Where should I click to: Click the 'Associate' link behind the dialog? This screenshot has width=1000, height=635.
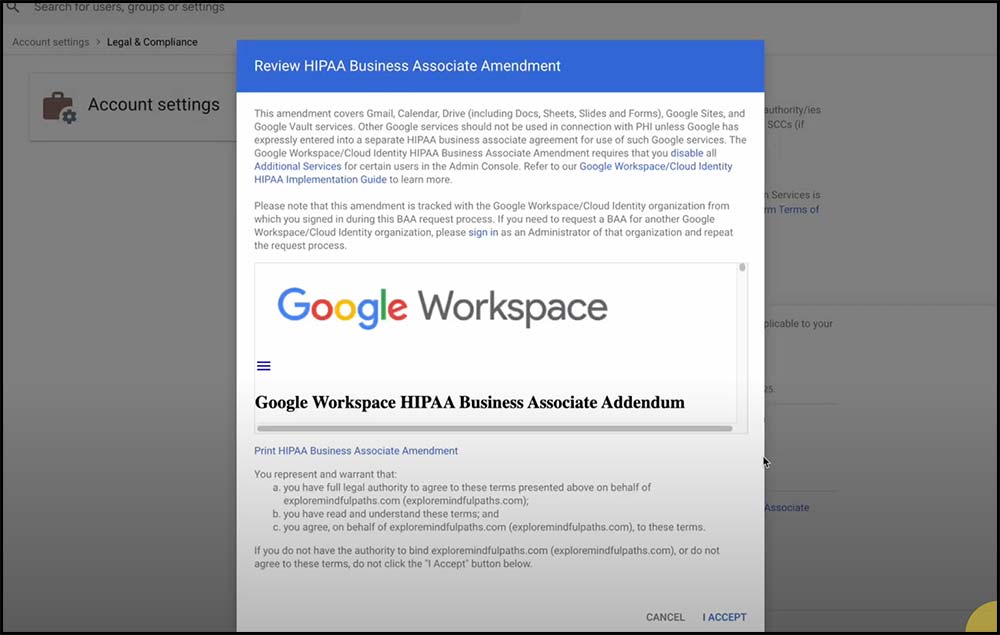point(787,507)
